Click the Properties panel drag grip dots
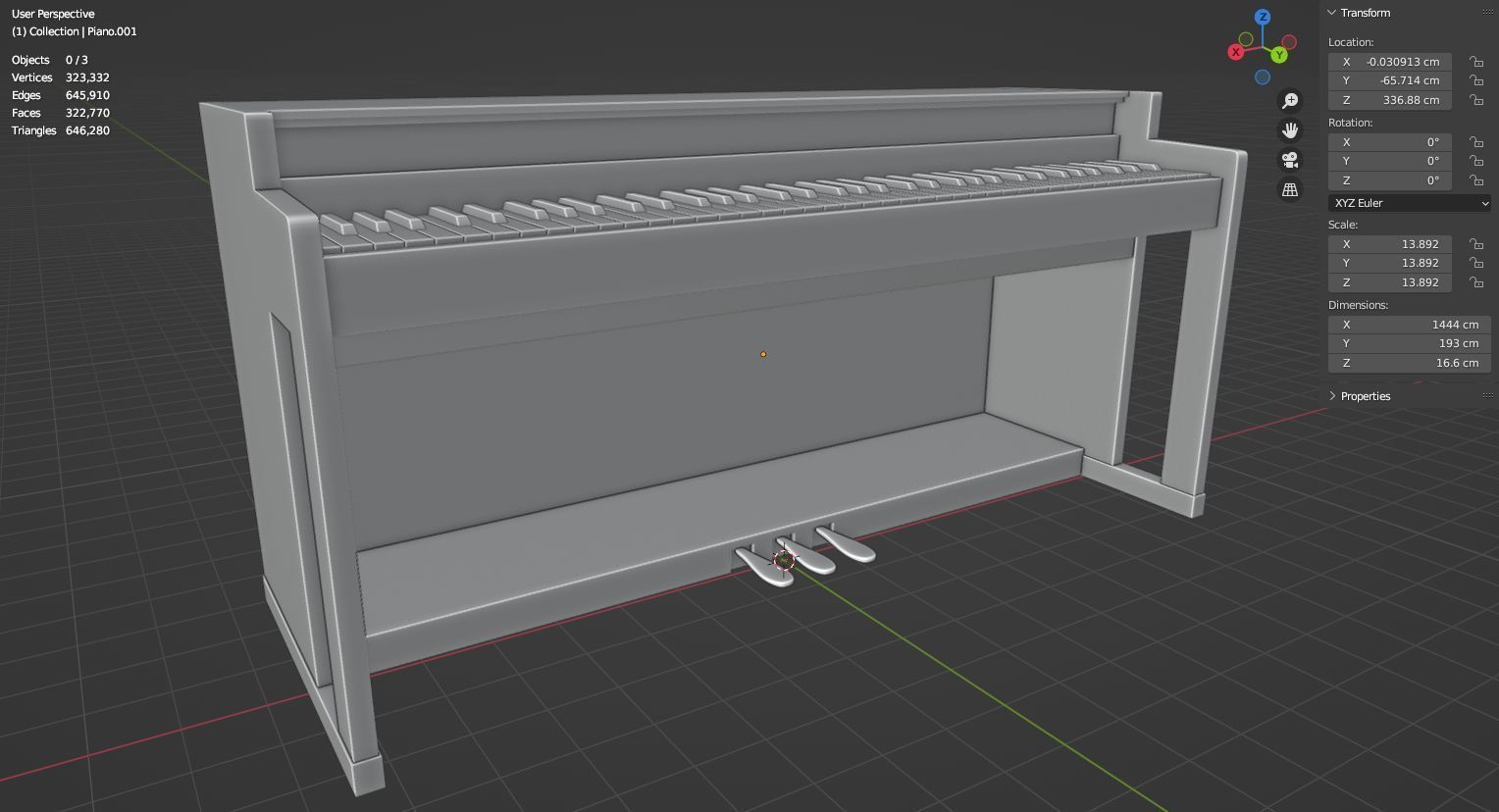 (1488, 396)
